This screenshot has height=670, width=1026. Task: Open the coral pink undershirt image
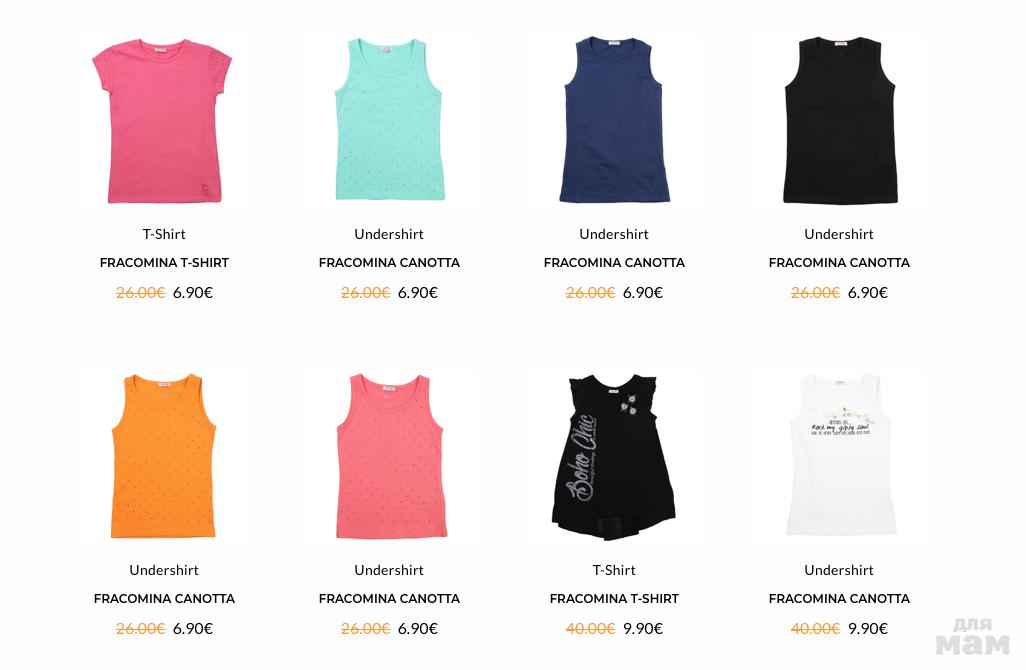click(391, 456)
